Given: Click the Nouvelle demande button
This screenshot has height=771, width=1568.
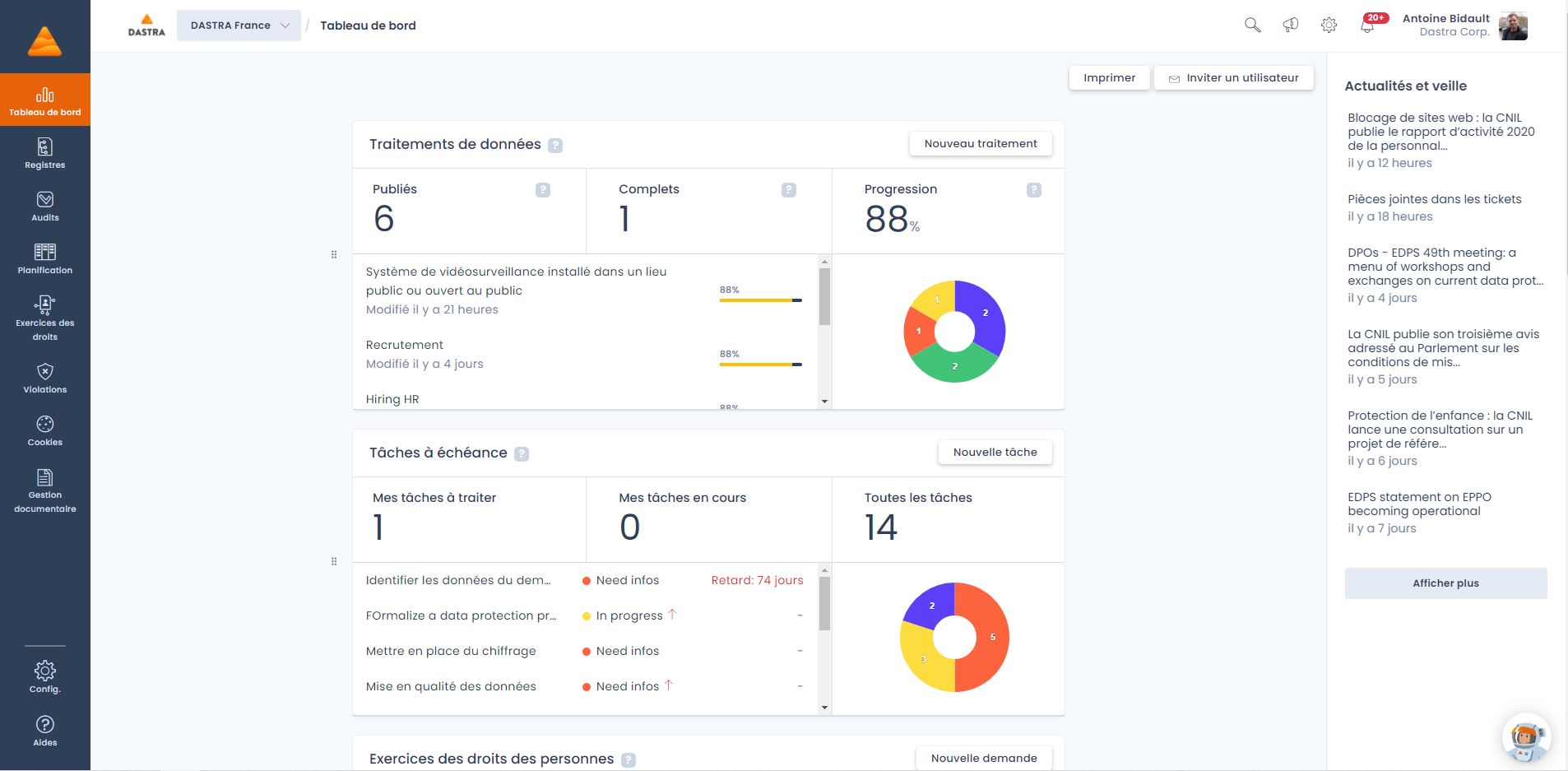Looking at the screenshot, I should tap(984, 759).
